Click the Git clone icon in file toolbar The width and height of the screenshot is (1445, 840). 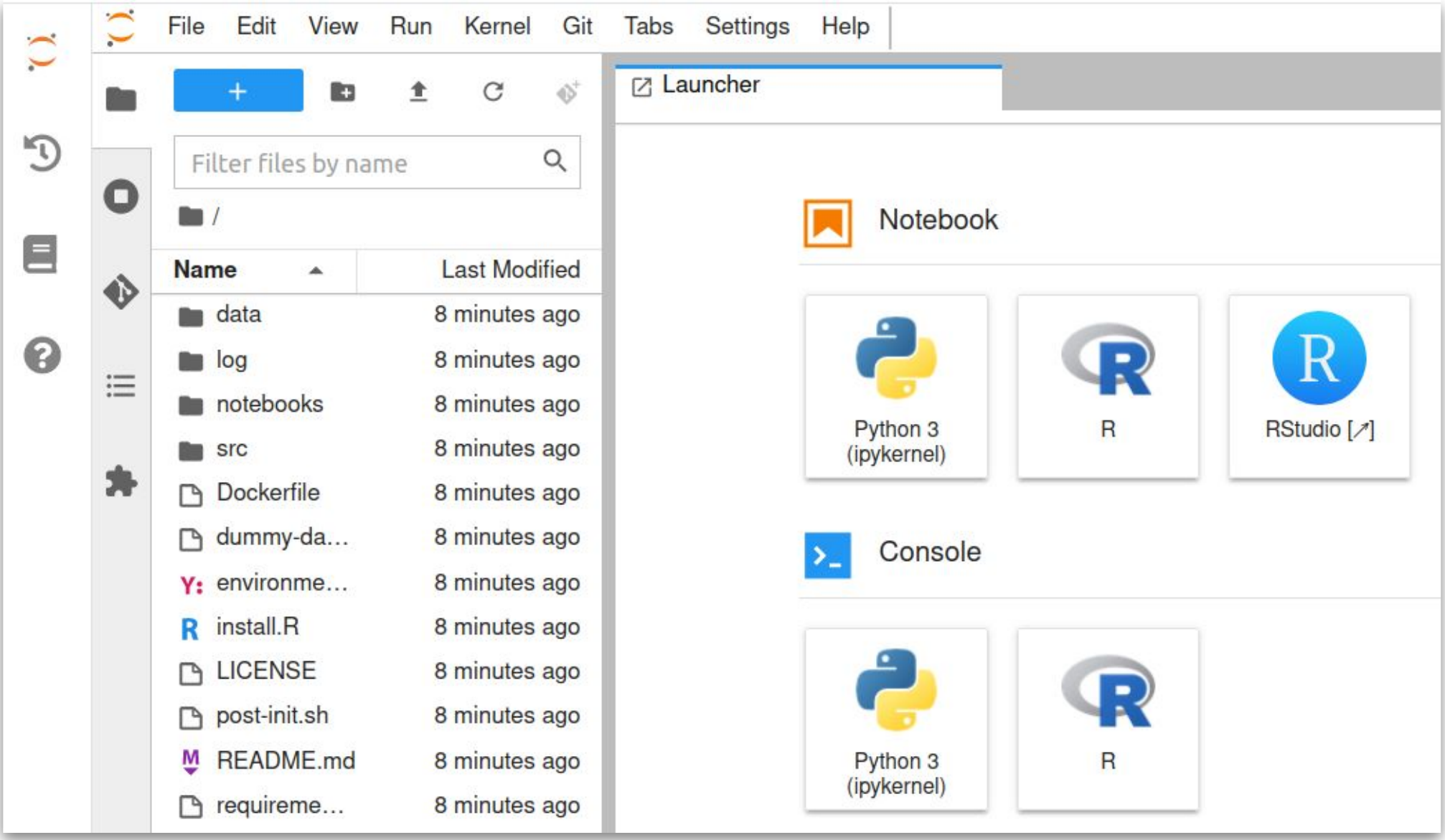(568, 92)
